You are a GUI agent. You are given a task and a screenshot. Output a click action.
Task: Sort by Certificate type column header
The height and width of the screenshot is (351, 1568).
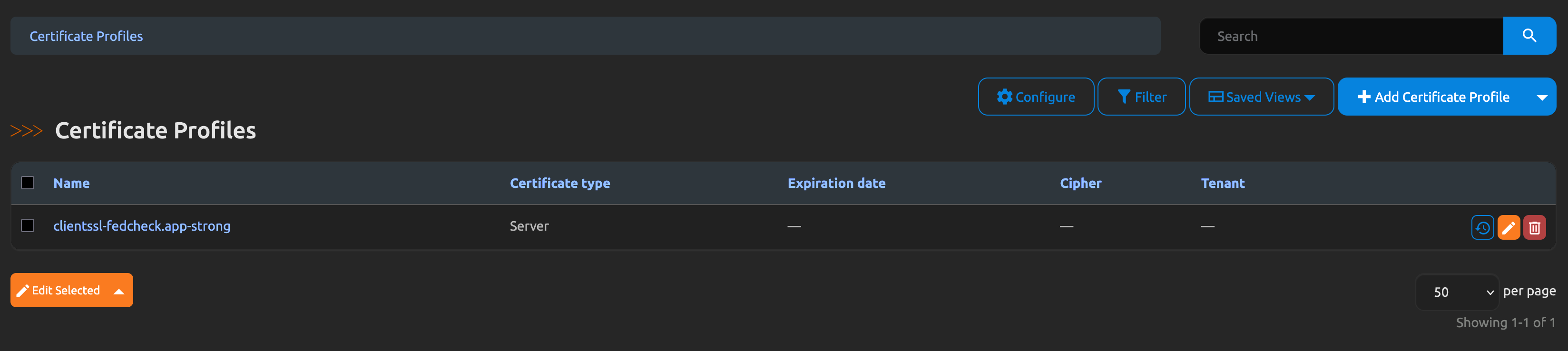(x=559, y=183)
